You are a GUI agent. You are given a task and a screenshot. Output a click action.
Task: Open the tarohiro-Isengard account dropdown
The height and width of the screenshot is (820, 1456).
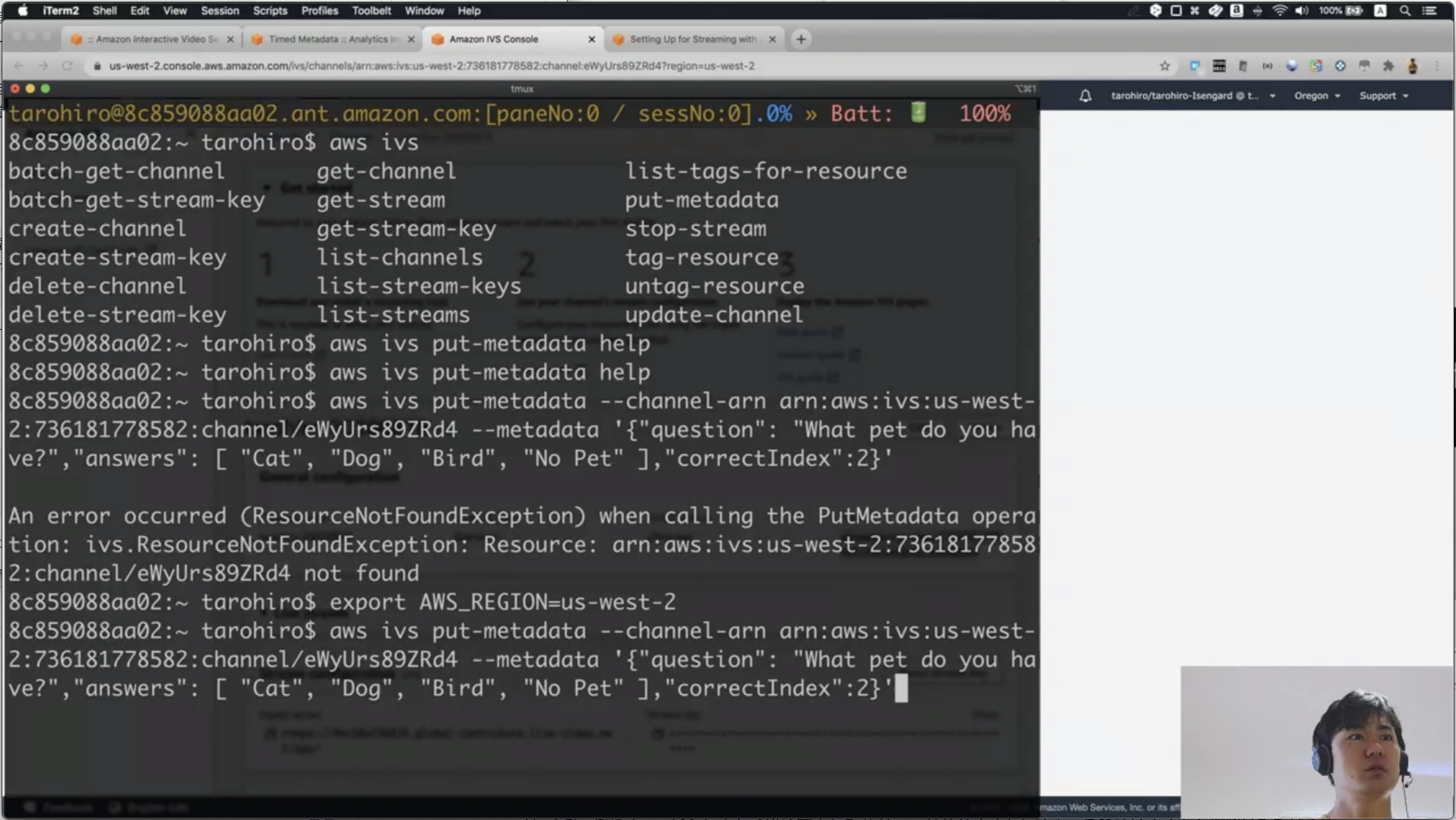(x=1192, y=96)
